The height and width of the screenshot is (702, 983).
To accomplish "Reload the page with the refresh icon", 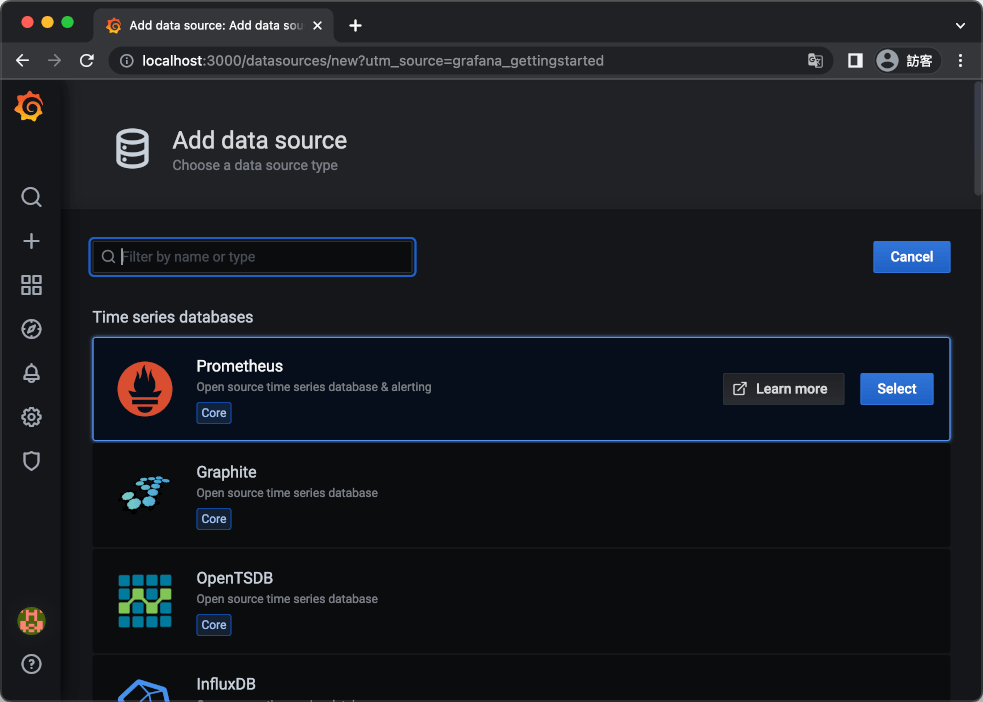I will 87,61.
